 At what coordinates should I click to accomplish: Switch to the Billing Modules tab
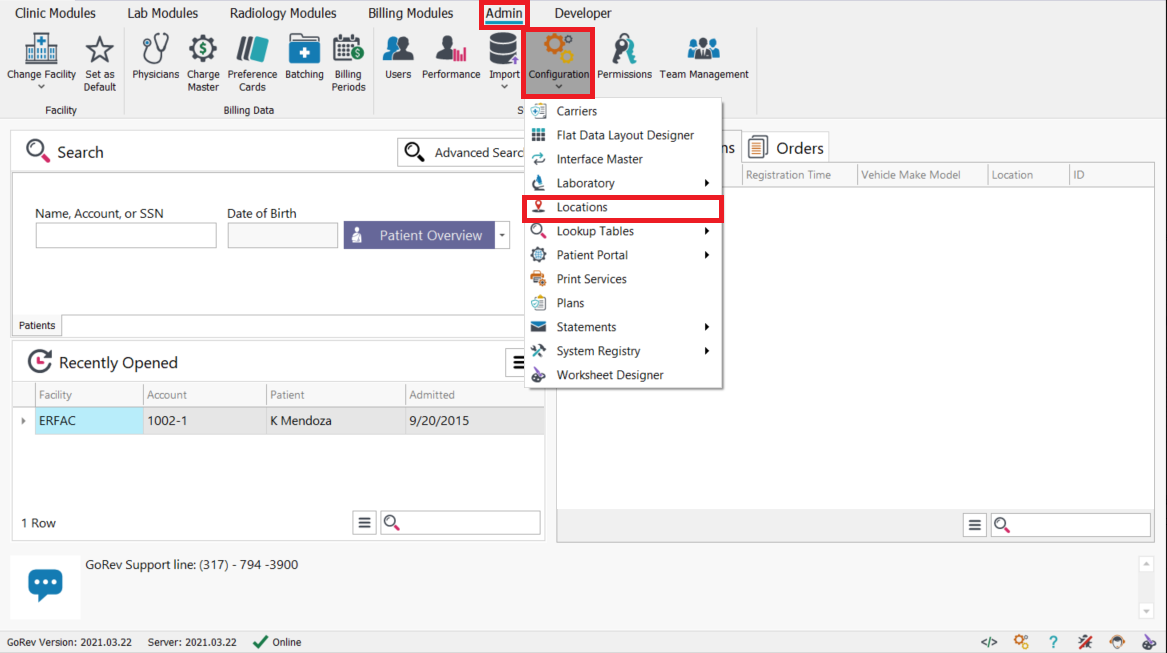point(410,13)
